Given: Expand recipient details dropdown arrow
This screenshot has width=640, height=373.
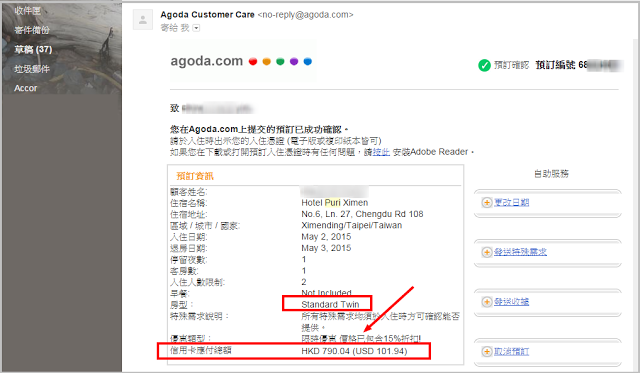Looking at the screenshot, I should coord(196,28).
